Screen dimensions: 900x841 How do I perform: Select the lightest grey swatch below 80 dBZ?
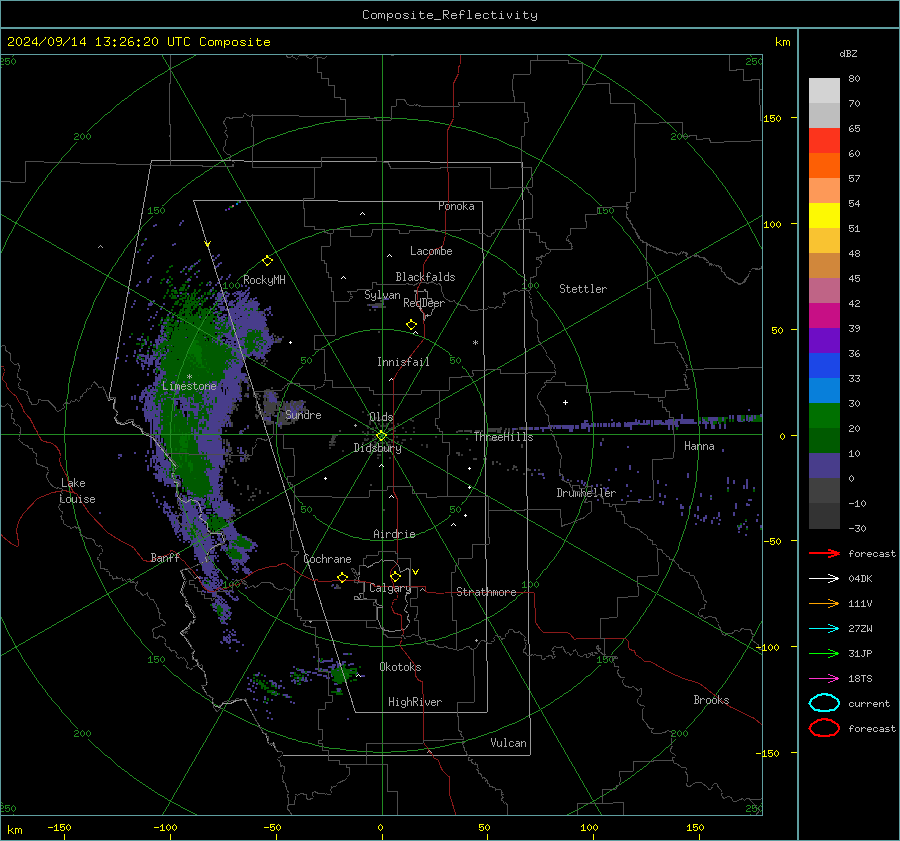(824, 90)
